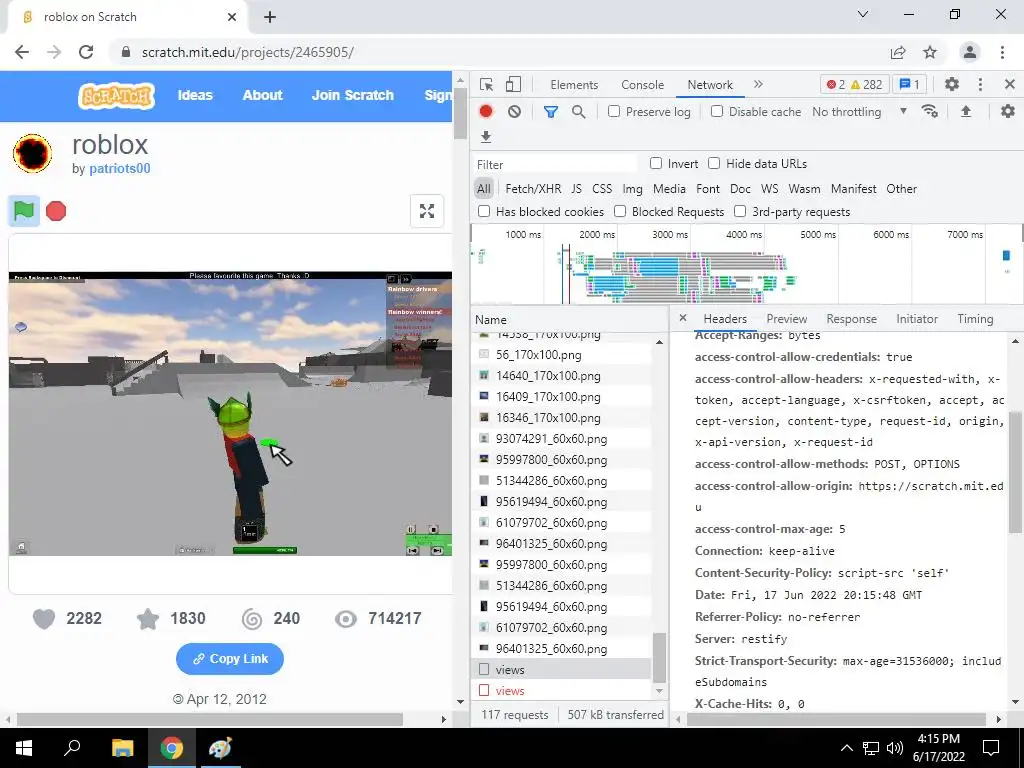
Task: Click the heart love icon
Action: [44, 618]
